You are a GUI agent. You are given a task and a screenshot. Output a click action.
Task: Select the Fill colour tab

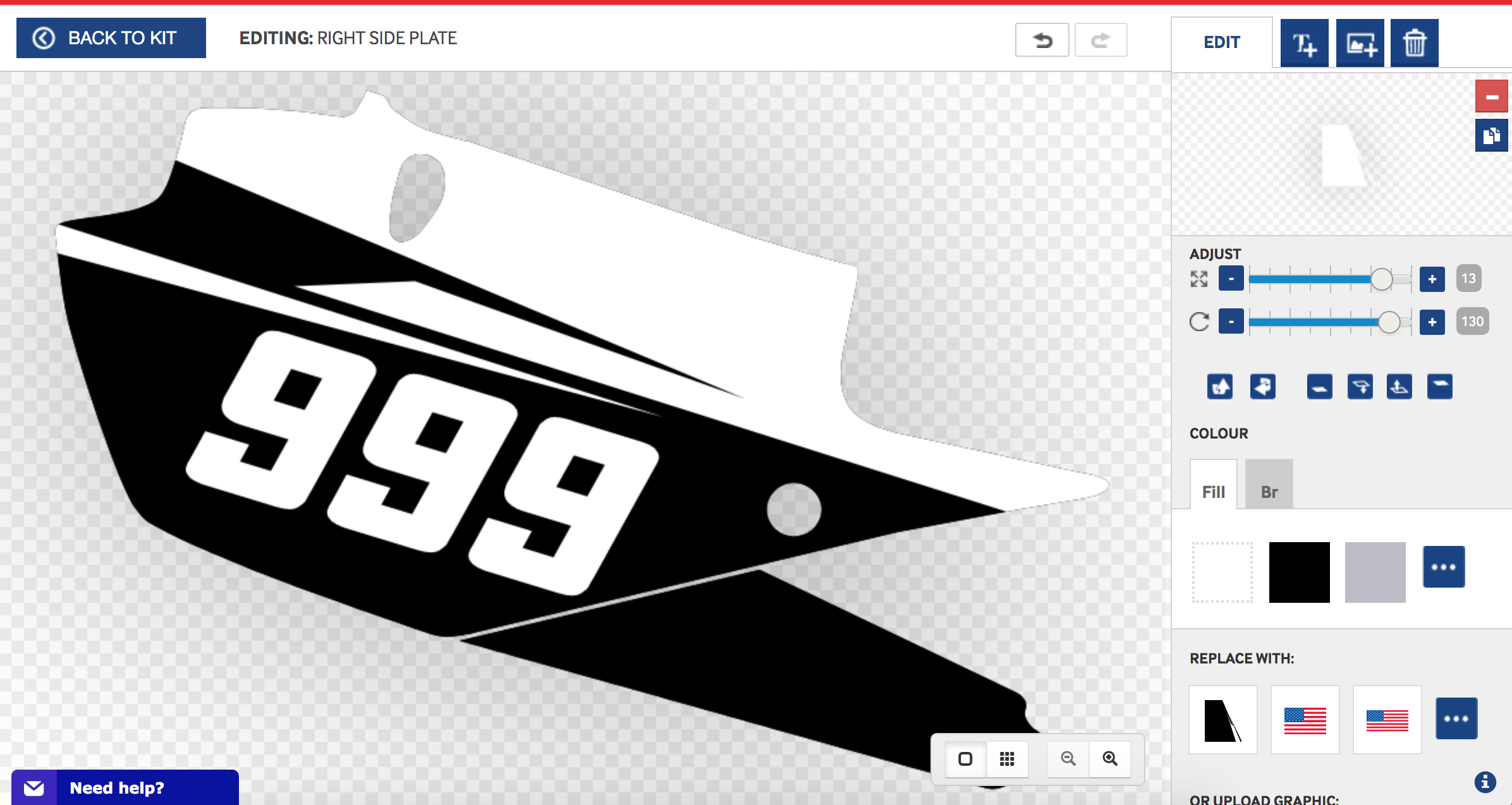click(1213, 491)
